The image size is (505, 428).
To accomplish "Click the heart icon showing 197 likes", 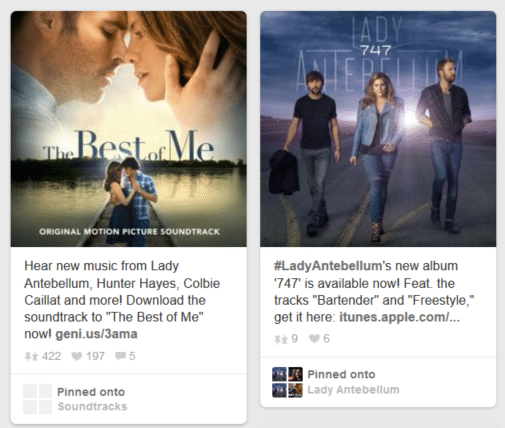I will [x=77, y=356].
